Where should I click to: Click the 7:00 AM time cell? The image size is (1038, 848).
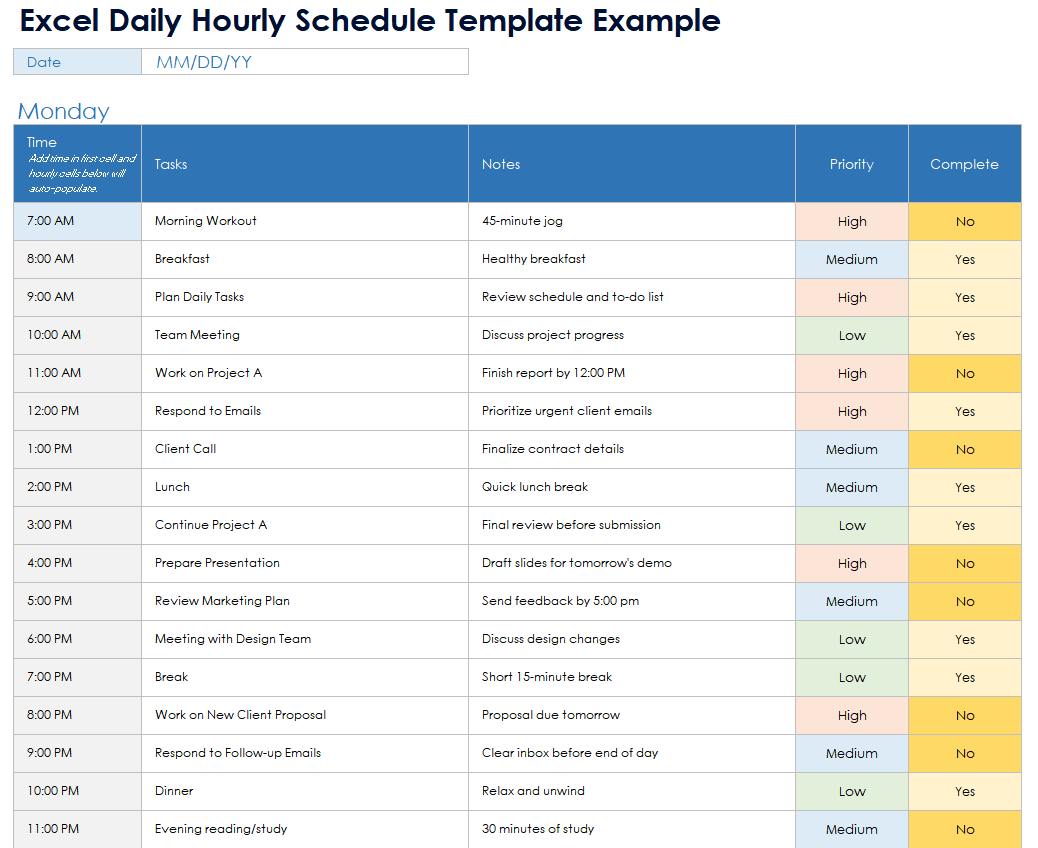[49, 221]
